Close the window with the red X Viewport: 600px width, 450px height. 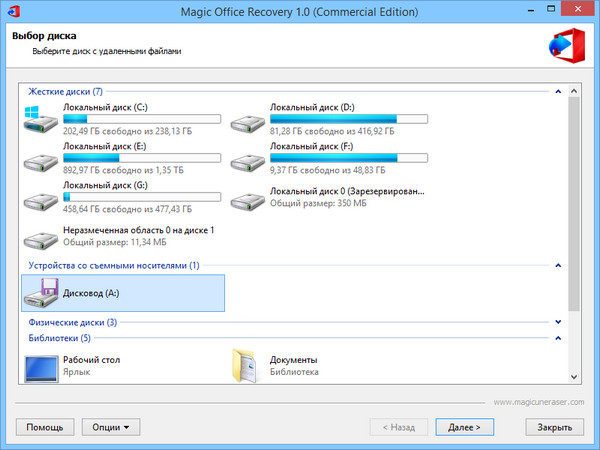coord(578,9)
